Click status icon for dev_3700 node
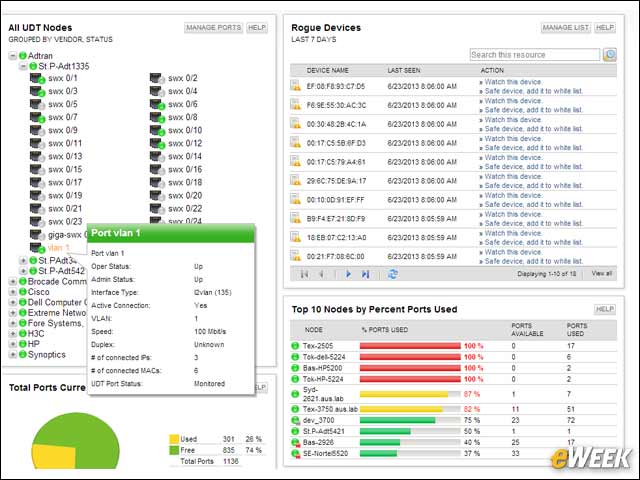The width and height of the screenshot is (640, 480). click(x=295, y=420)
